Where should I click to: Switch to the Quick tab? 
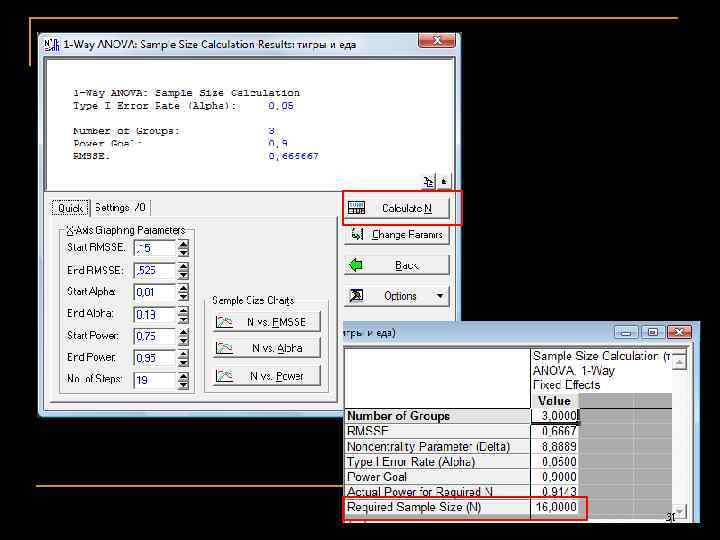pos(70,208)
